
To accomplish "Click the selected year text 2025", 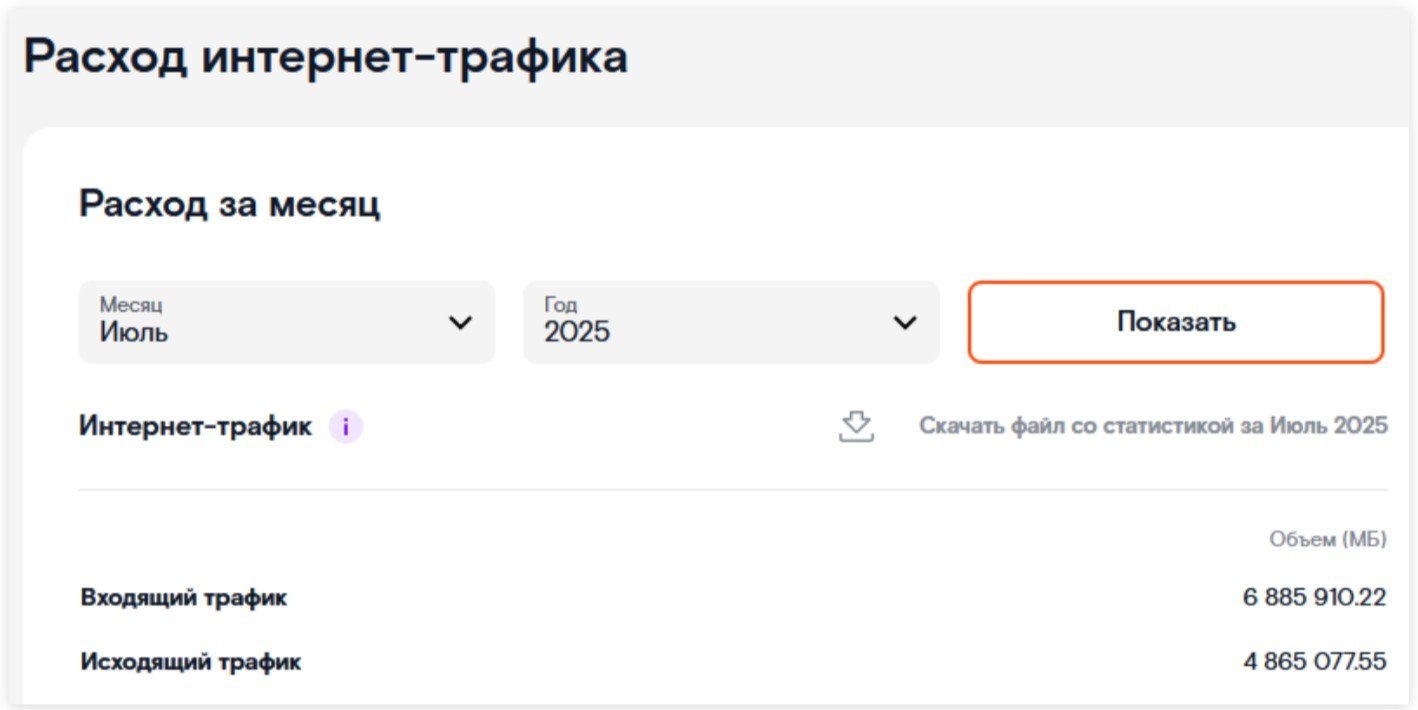I will click(577, 333).
